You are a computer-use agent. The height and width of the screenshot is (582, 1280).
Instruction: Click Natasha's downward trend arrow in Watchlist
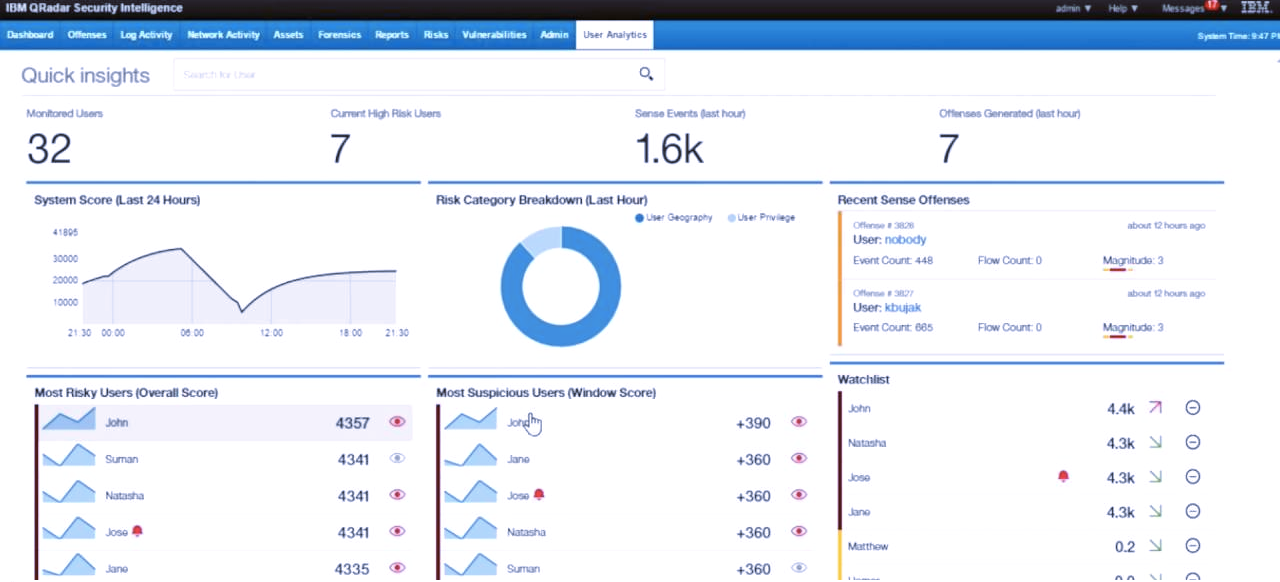coord(1155,442)
